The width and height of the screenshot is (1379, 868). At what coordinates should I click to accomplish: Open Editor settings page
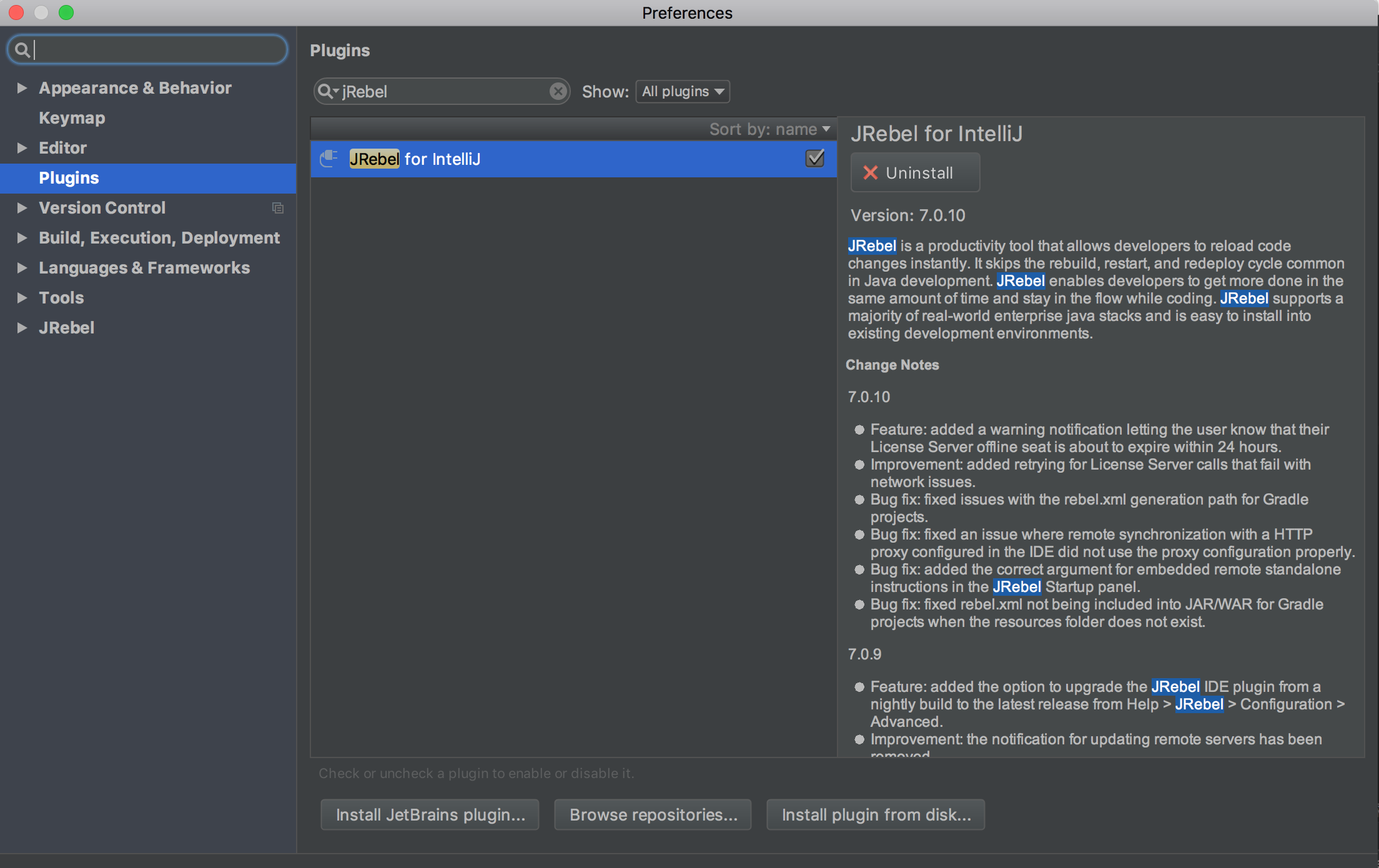coord(62,147)
